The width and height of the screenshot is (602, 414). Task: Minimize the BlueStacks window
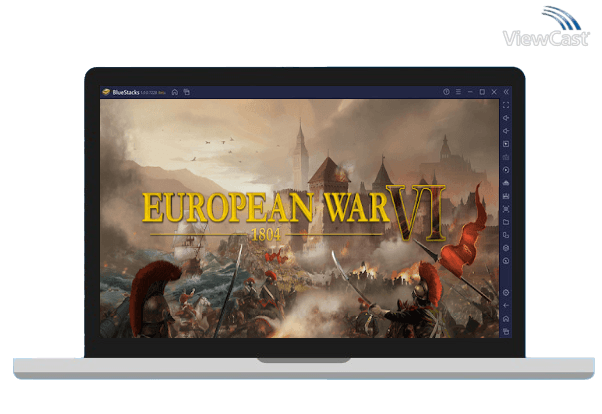(470, 92)
